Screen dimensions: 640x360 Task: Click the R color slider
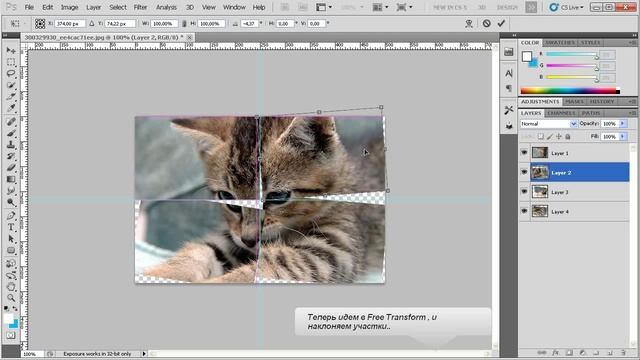[571, 54]
